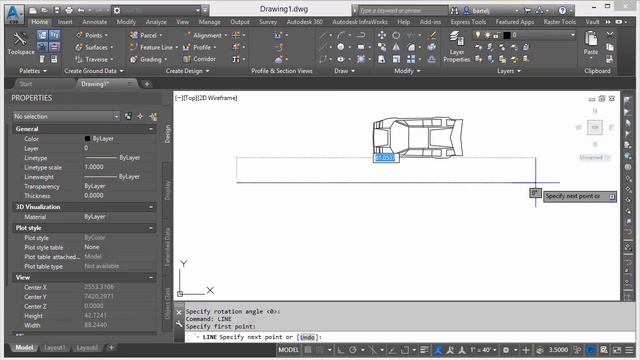Toggle layer on/off lightbulb in layer dropdown

pyautogui.click(x=477, y=35)
